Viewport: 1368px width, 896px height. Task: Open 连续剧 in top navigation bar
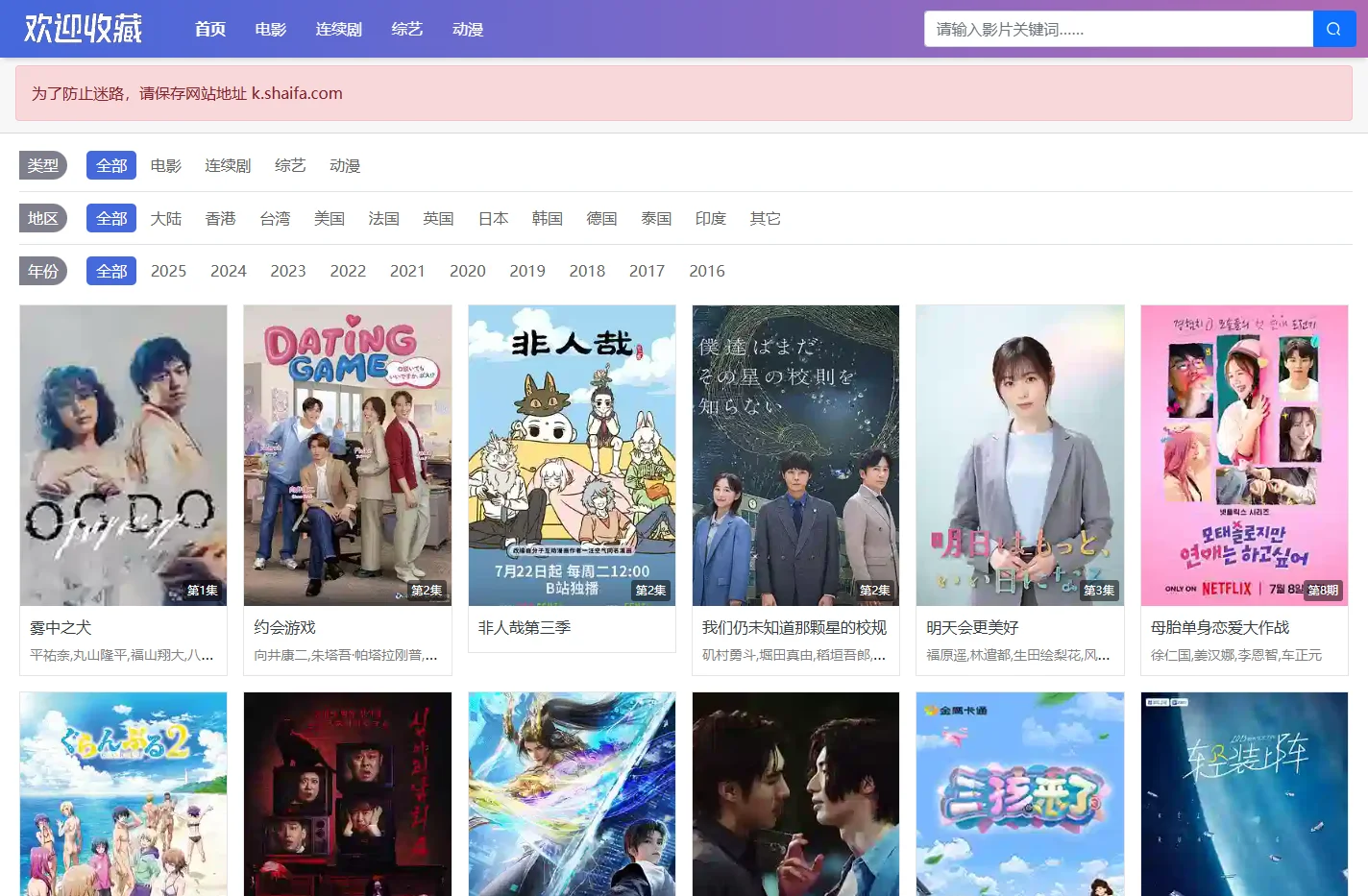339,29
